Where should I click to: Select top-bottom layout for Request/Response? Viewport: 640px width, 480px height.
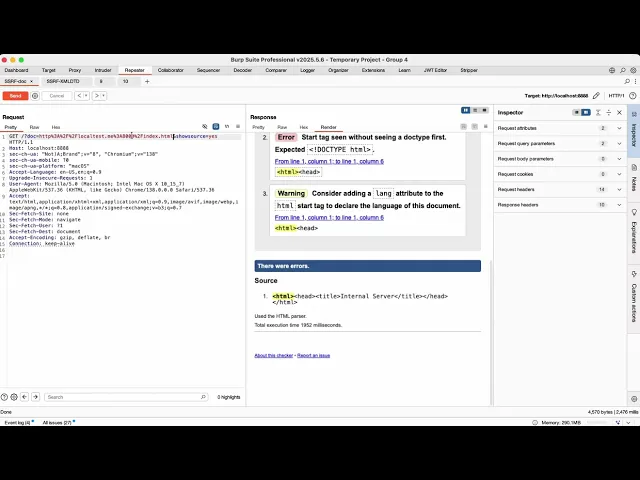pyautogui.click(x=475, y=110)
